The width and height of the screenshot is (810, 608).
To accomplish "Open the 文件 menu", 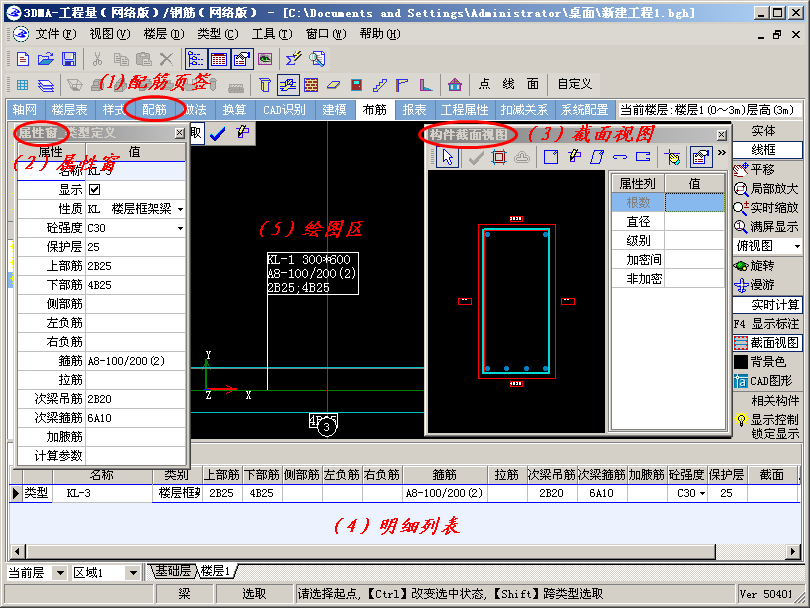I will click(55, 34).
